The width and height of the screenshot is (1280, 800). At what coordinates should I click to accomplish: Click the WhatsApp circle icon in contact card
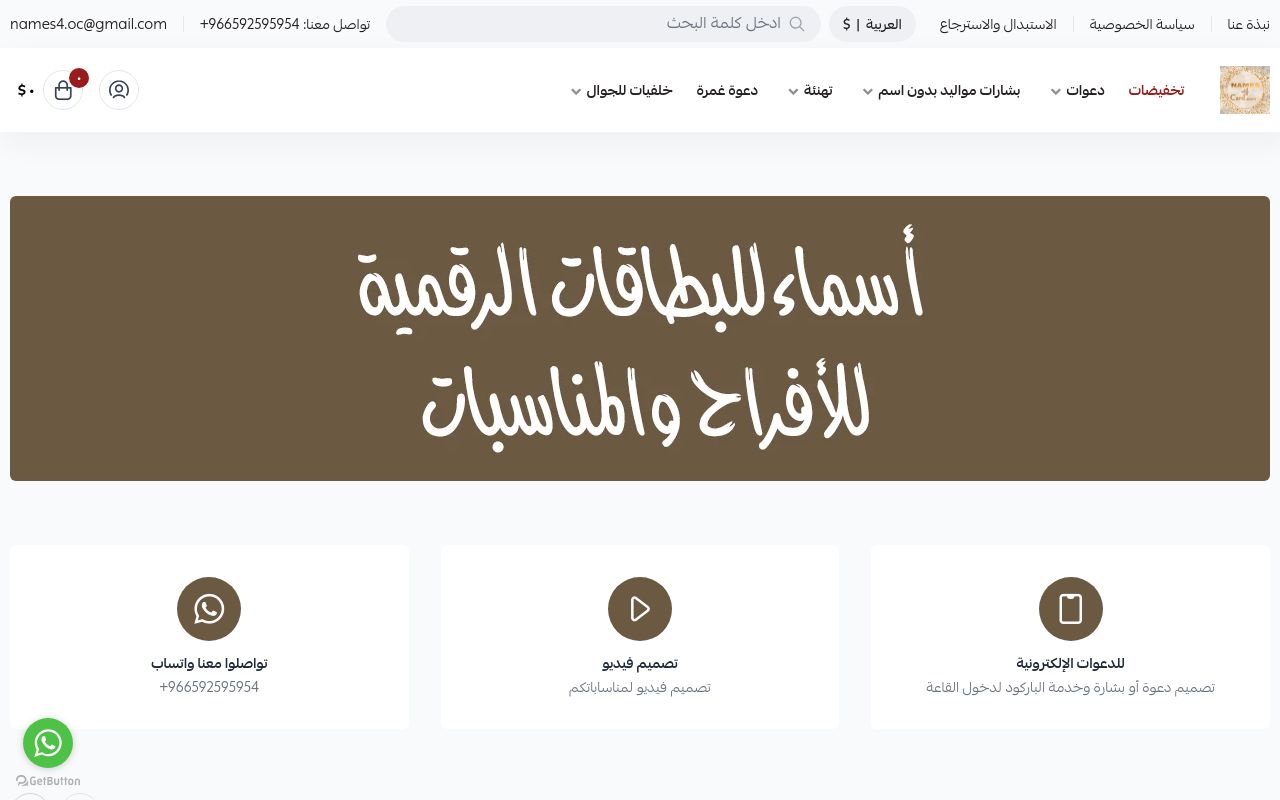pos(209,609)
